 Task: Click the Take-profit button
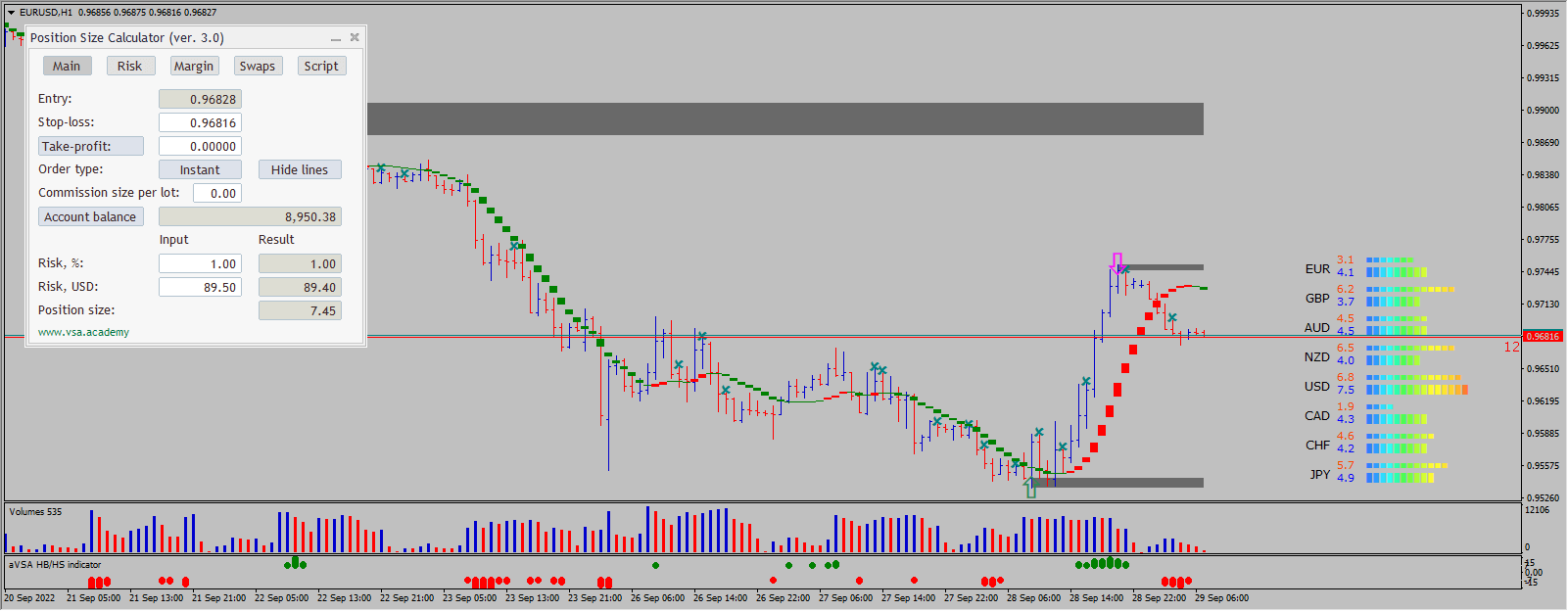point(91,146)
